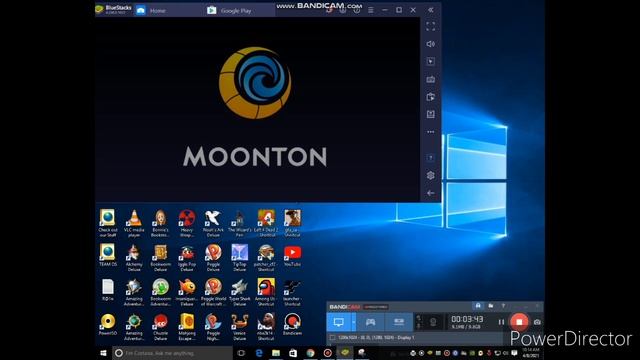Viewport: 640px width, 360px height.
Task: Select the PowerISO desktop icon
Action: 108,324
